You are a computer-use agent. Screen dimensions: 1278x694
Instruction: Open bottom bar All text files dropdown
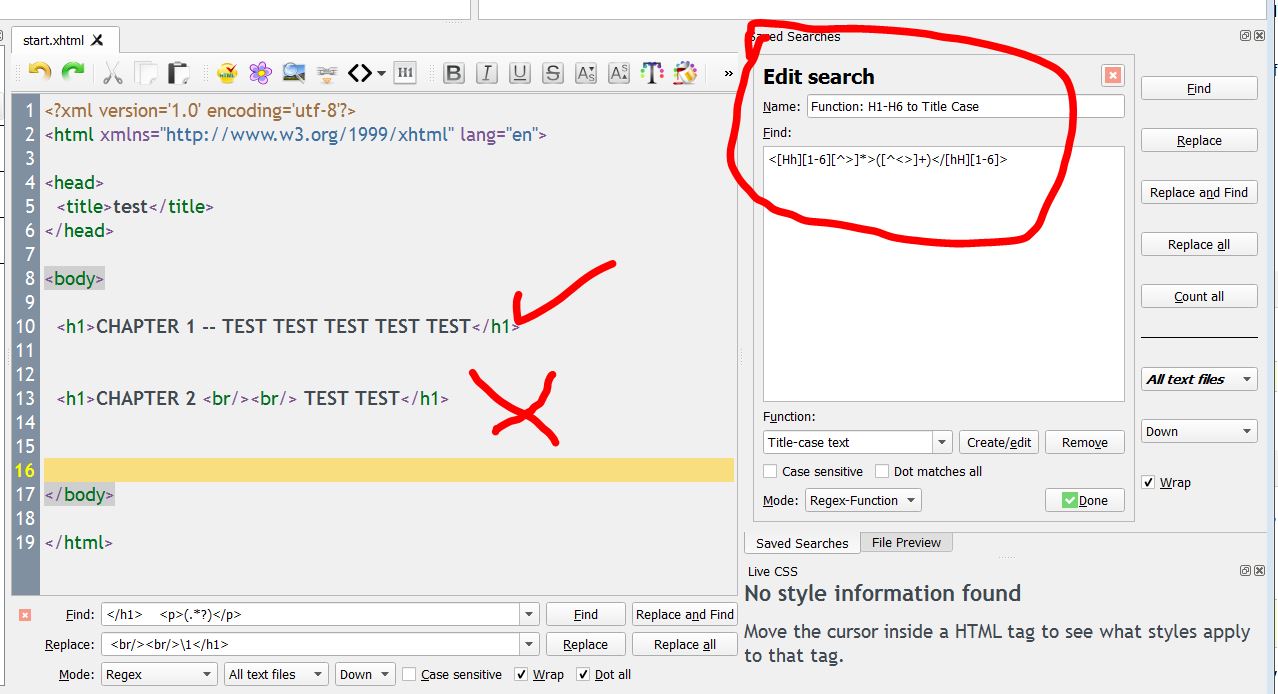coord(276,674)
